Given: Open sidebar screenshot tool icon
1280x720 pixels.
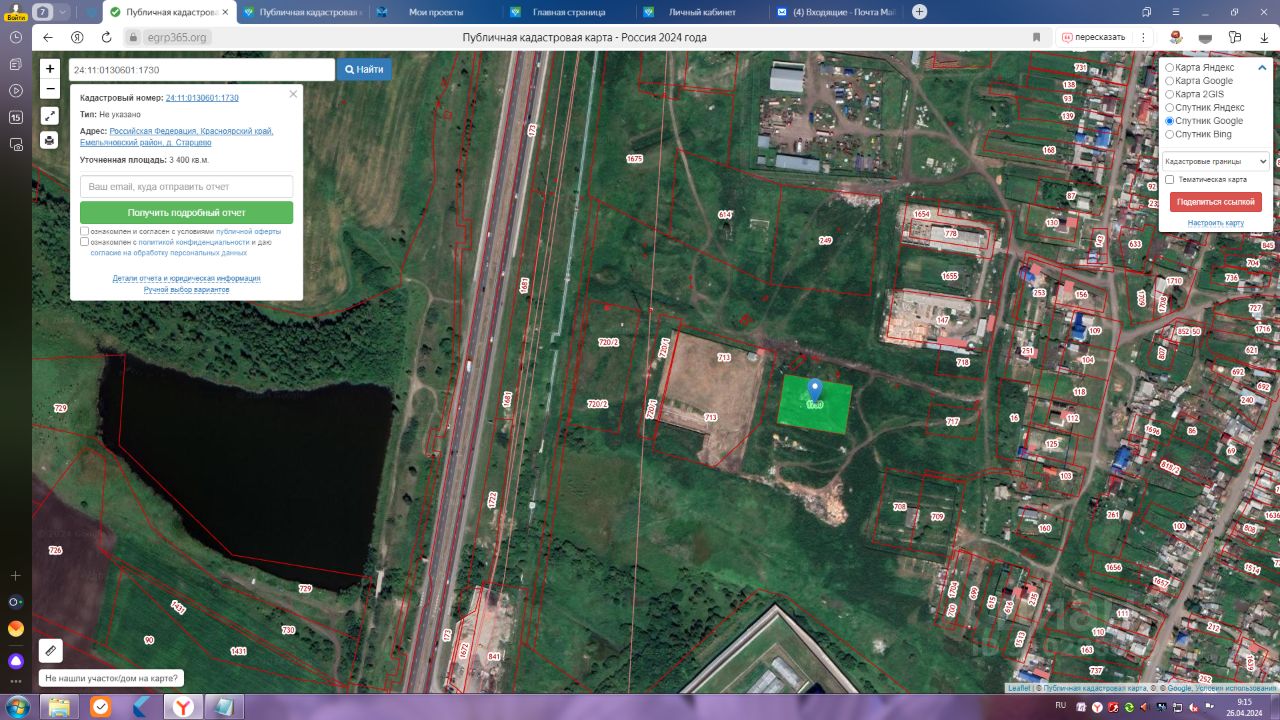Looking at the screenshot, I should 15,144.
